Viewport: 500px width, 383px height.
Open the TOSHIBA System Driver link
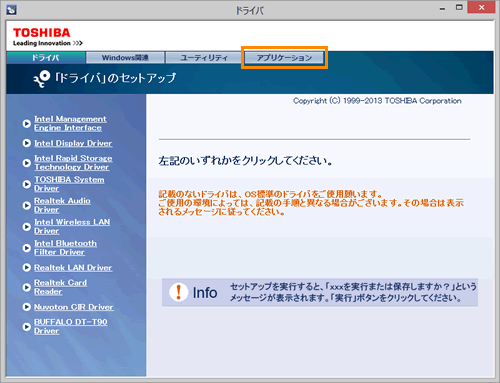click(69, 184)
